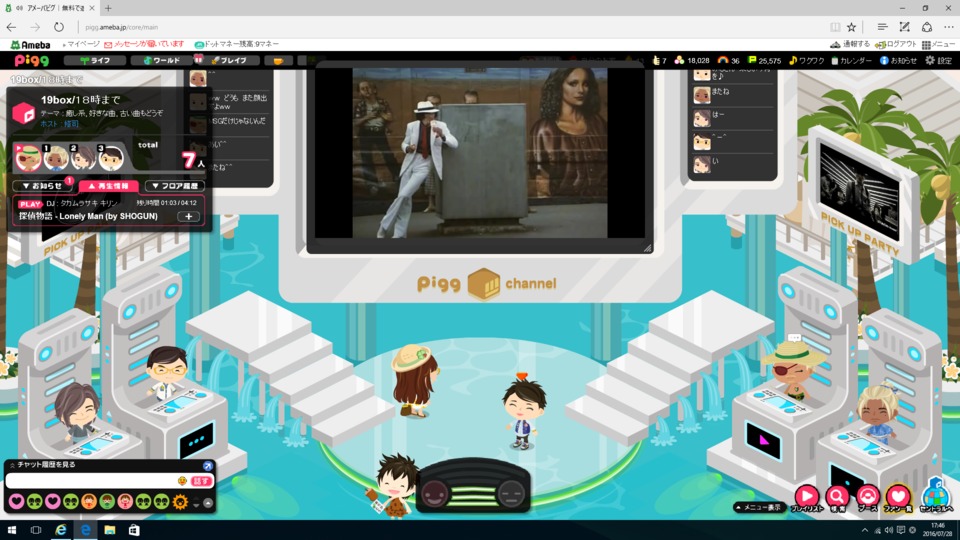The image size is (960, 540).
Task: Open the ワールド menu
Action: (x=162, y=61)
